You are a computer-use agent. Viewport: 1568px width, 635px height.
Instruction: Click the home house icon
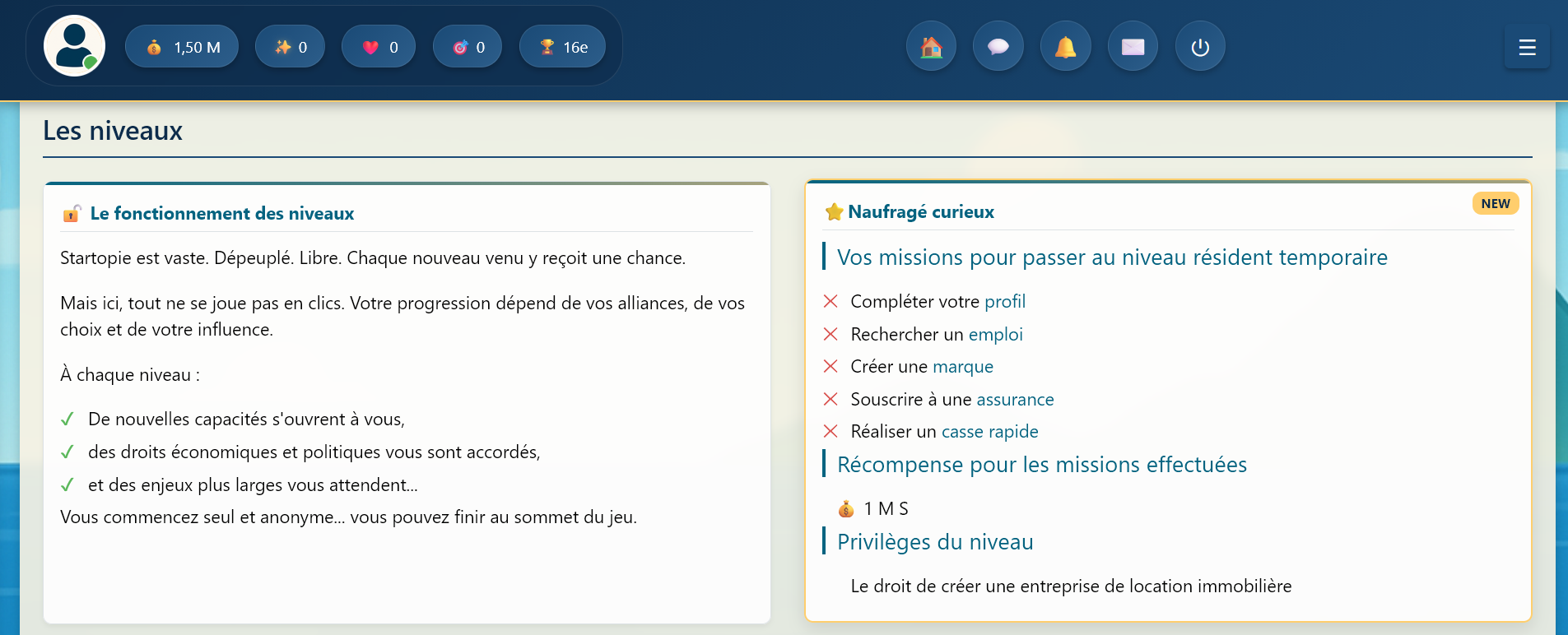coord(931,47)
